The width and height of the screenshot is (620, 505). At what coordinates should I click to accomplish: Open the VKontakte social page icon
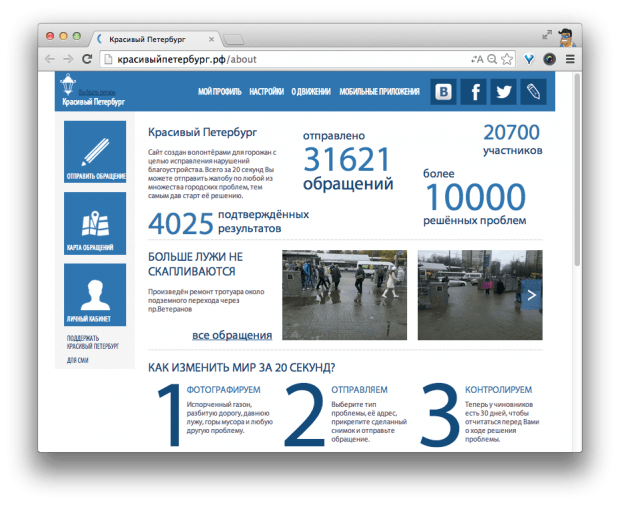coord(443,92)
